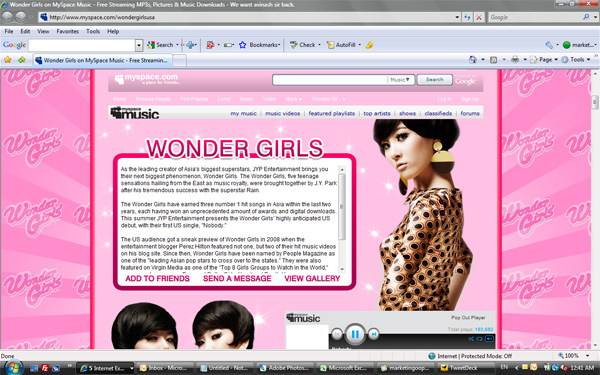
Task: Click the Google toolbar blue plus icon
Action: [x=190, y=45]
